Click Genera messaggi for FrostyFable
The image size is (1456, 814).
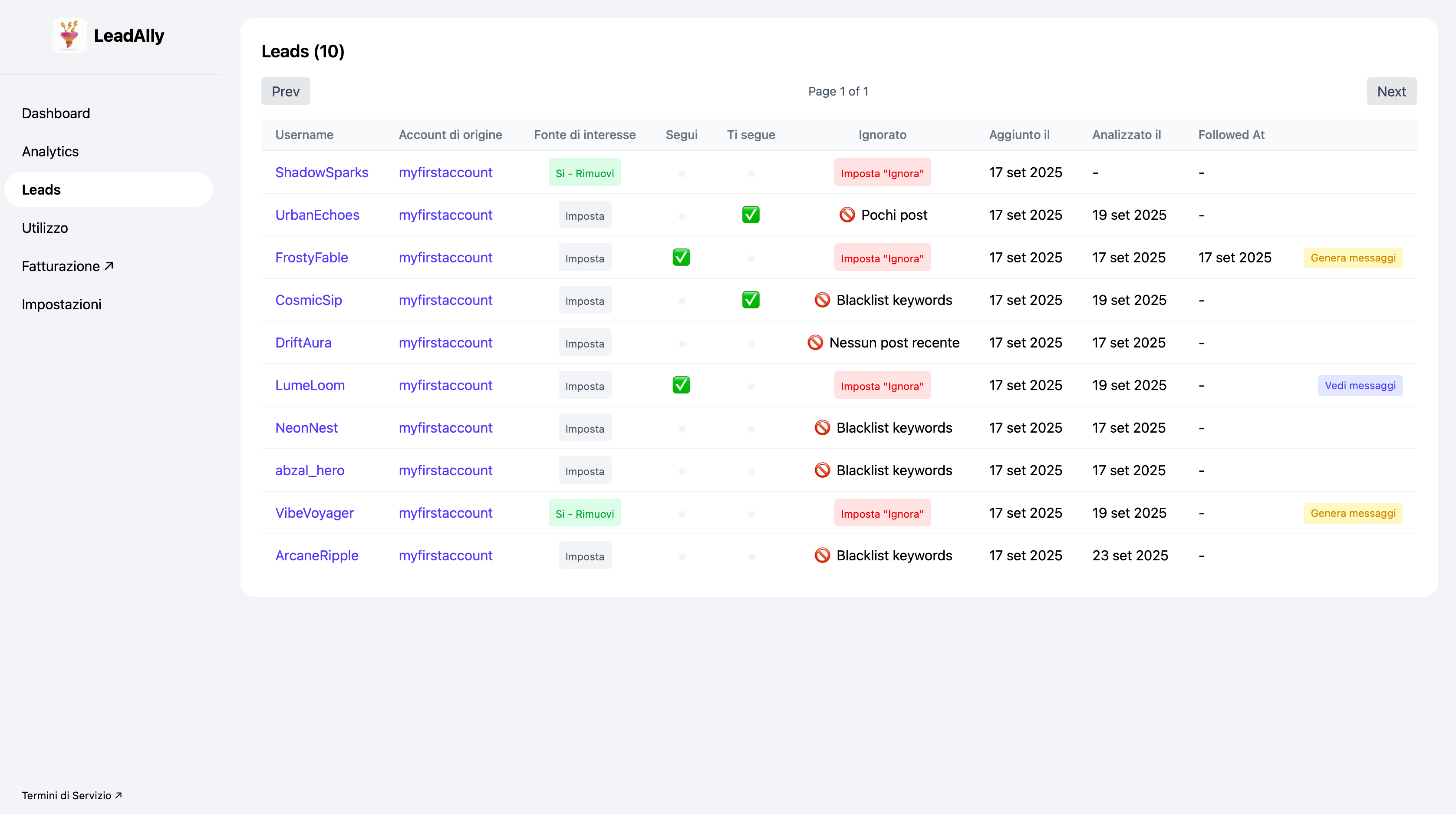(1353, 258)
